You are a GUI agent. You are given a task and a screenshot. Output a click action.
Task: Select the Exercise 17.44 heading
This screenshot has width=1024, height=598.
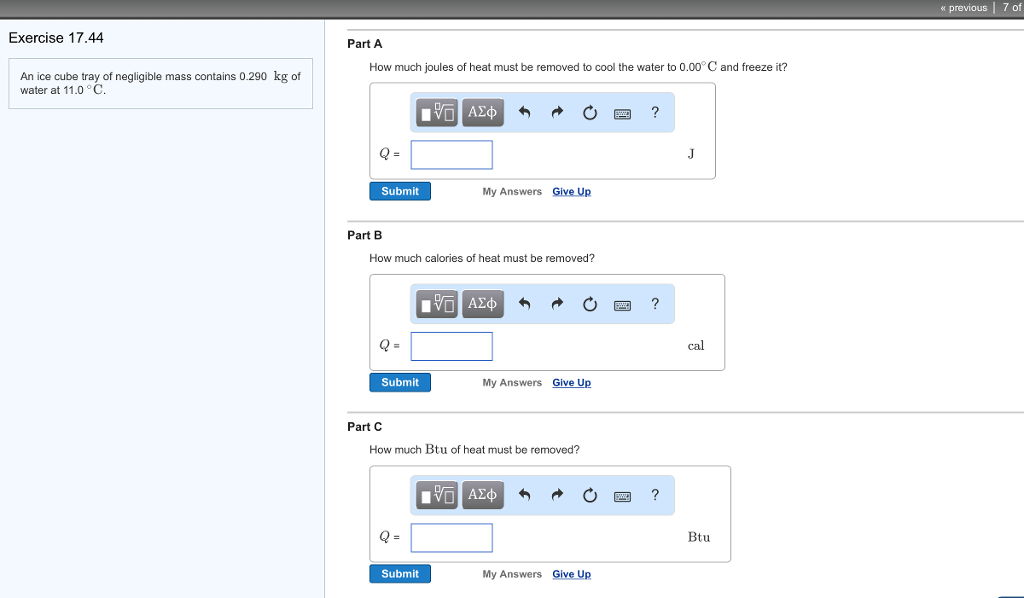coord(56,38)
